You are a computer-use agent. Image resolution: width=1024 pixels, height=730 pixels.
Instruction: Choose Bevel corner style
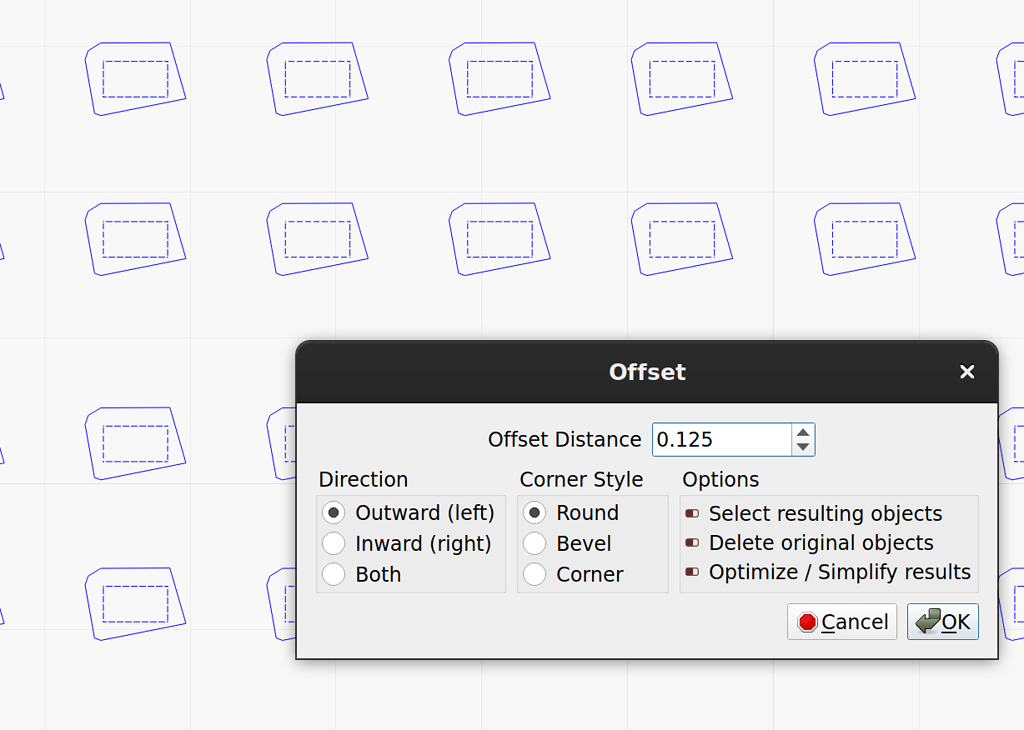click(534, 543)
